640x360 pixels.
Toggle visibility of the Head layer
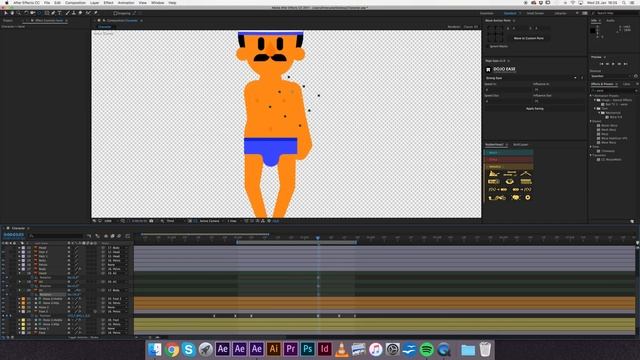coord(3,248)
